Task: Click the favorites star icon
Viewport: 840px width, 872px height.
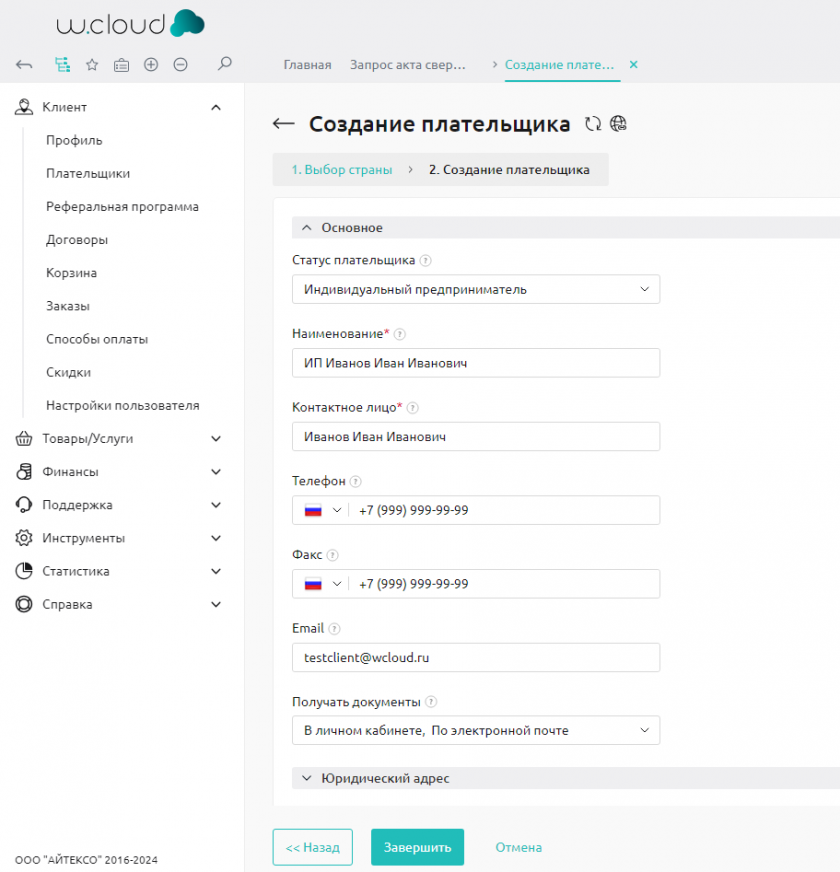Action: [x=92, y=65]
